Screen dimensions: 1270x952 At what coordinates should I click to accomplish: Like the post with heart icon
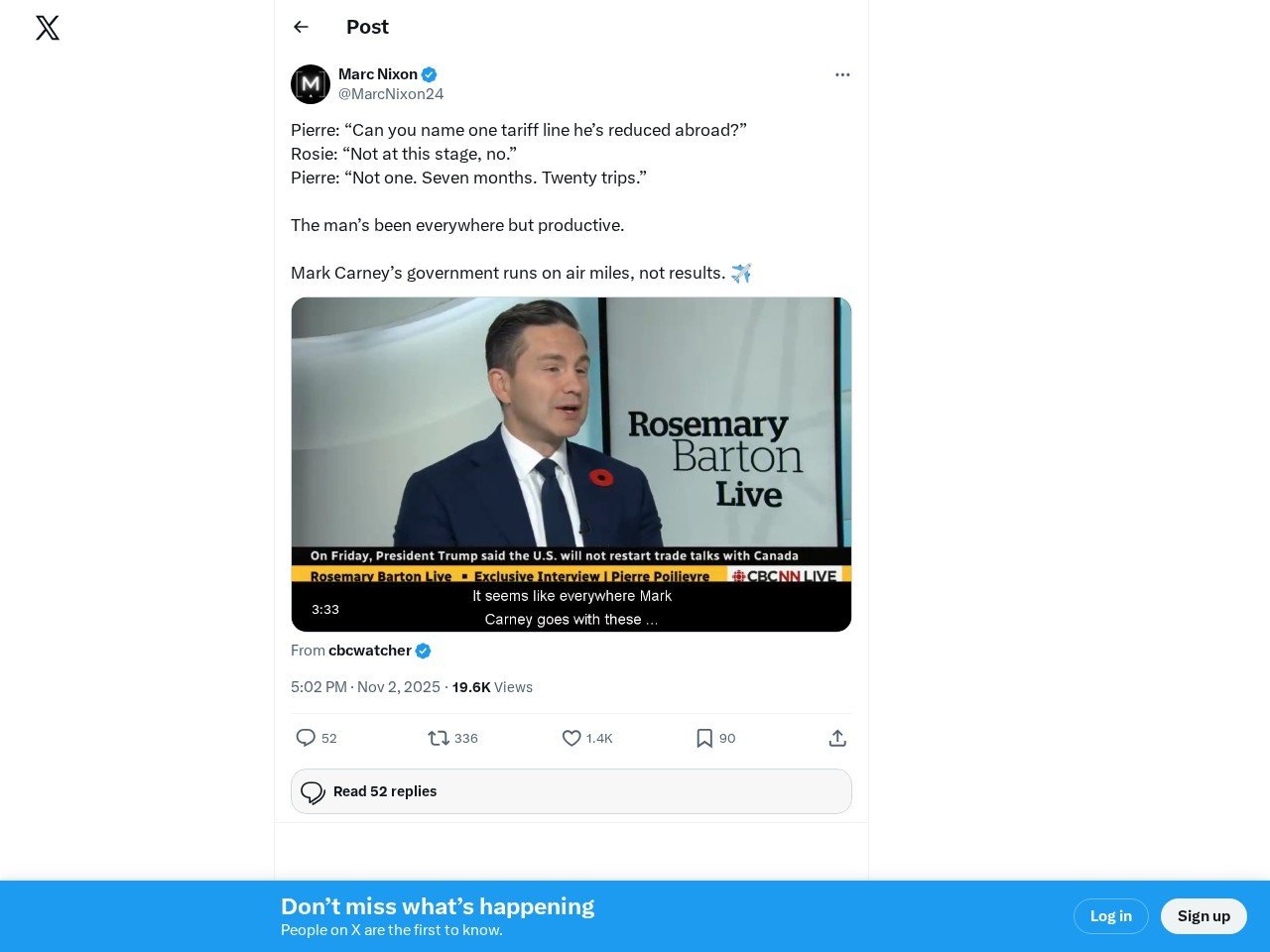571,738
